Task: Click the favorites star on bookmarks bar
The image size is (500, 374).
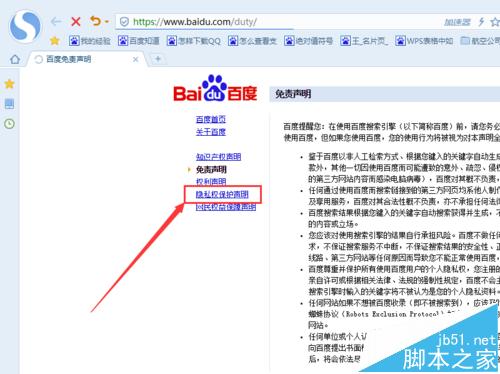Action: pyautogui.click(x=55, y=41)
